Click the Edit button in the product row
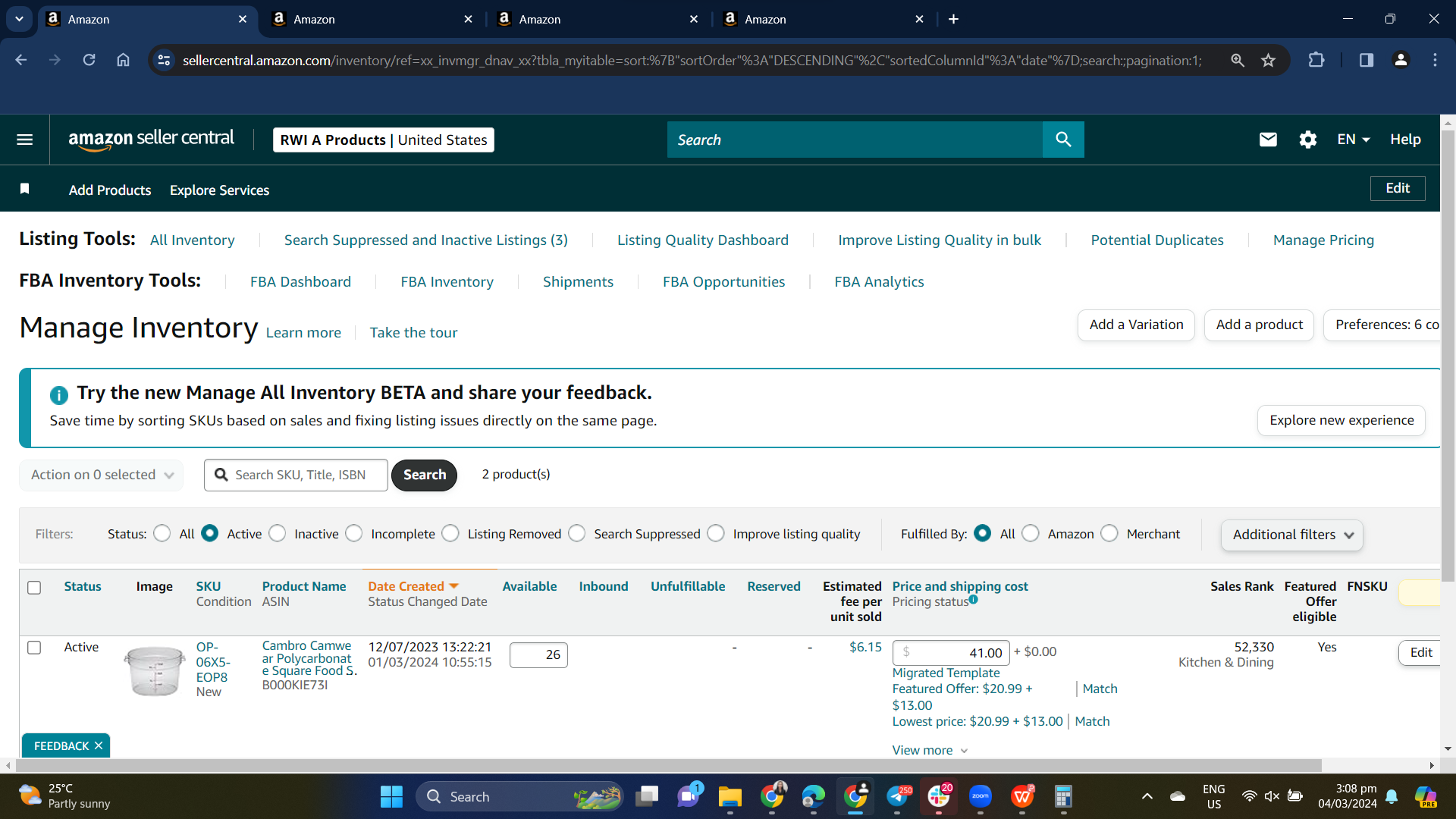Viewport: 1456px width, 819px height. (x=1420, y=652)
